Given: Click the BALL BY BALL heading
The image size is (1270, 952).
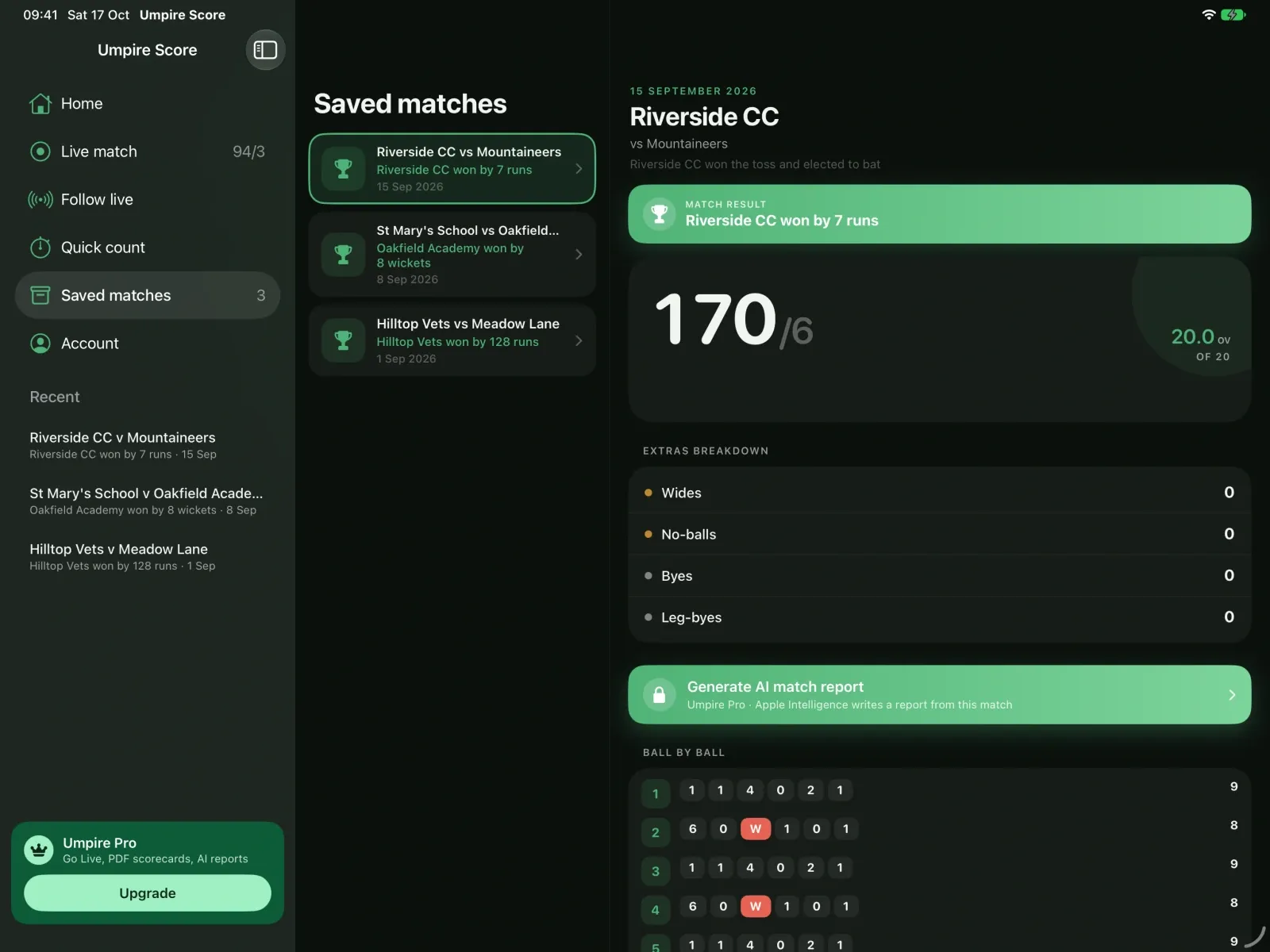Looking at the screenshot, I should tap(683, 752).
